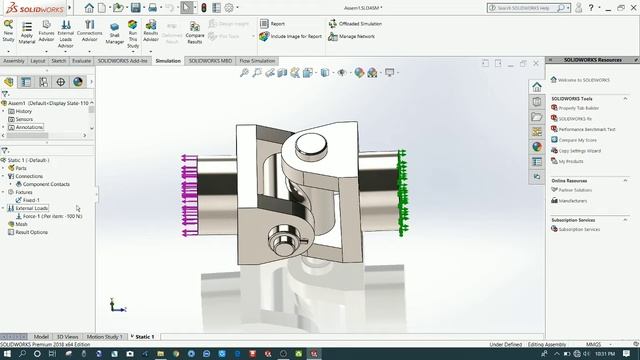Open the Appearances tab in task pane

[537, 147]
